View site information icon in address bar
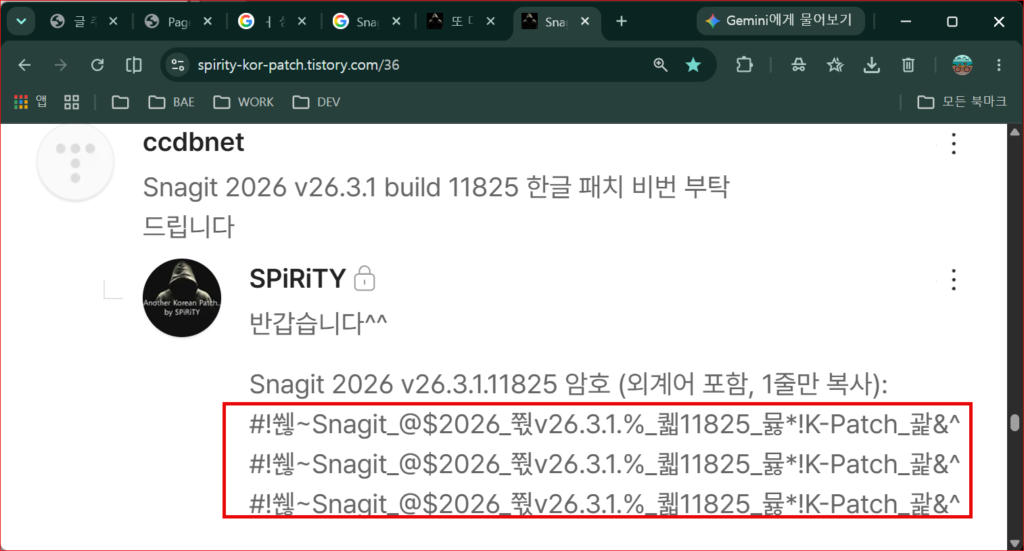 pyautogui.click(x=178, y=65)
